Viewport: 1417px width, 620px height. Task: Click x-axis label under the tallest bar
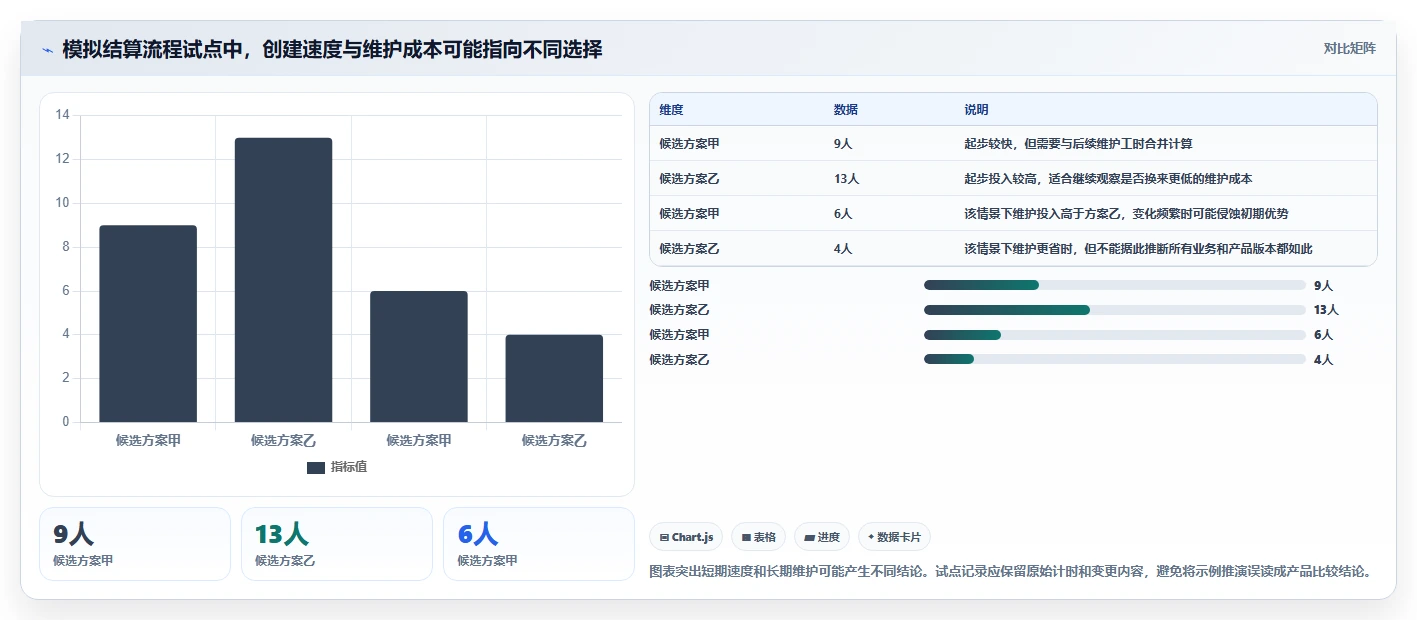tap(283, 440)
